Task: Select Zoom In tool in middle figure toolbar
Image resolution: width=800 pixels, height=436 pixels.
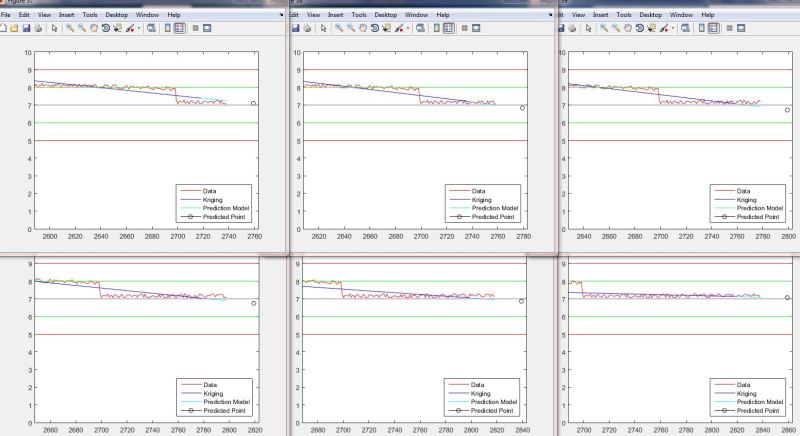Action: click(x=339, y=28)
